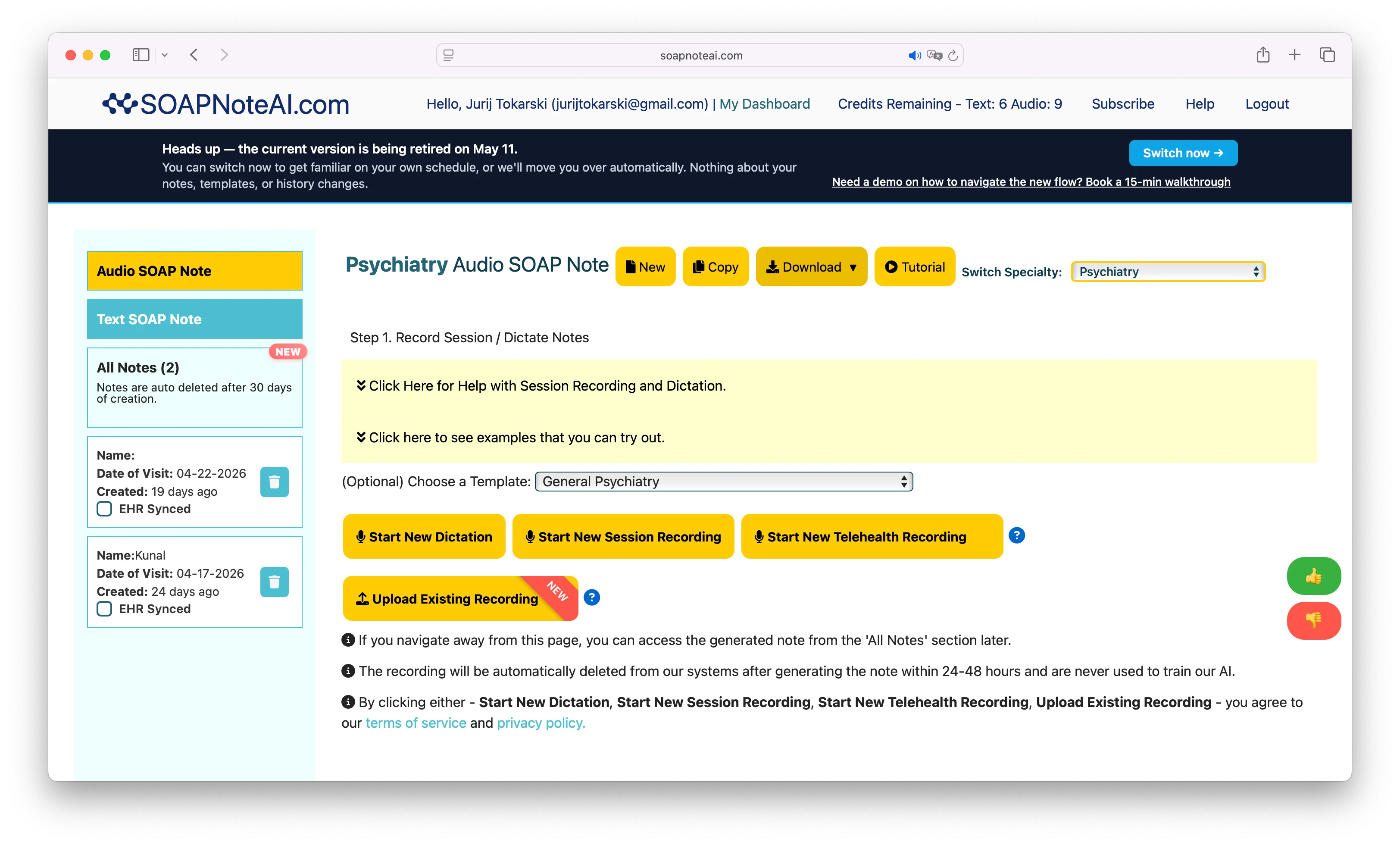Open the Switch Specialty Psychiatry dropdown

point(1168,272)
